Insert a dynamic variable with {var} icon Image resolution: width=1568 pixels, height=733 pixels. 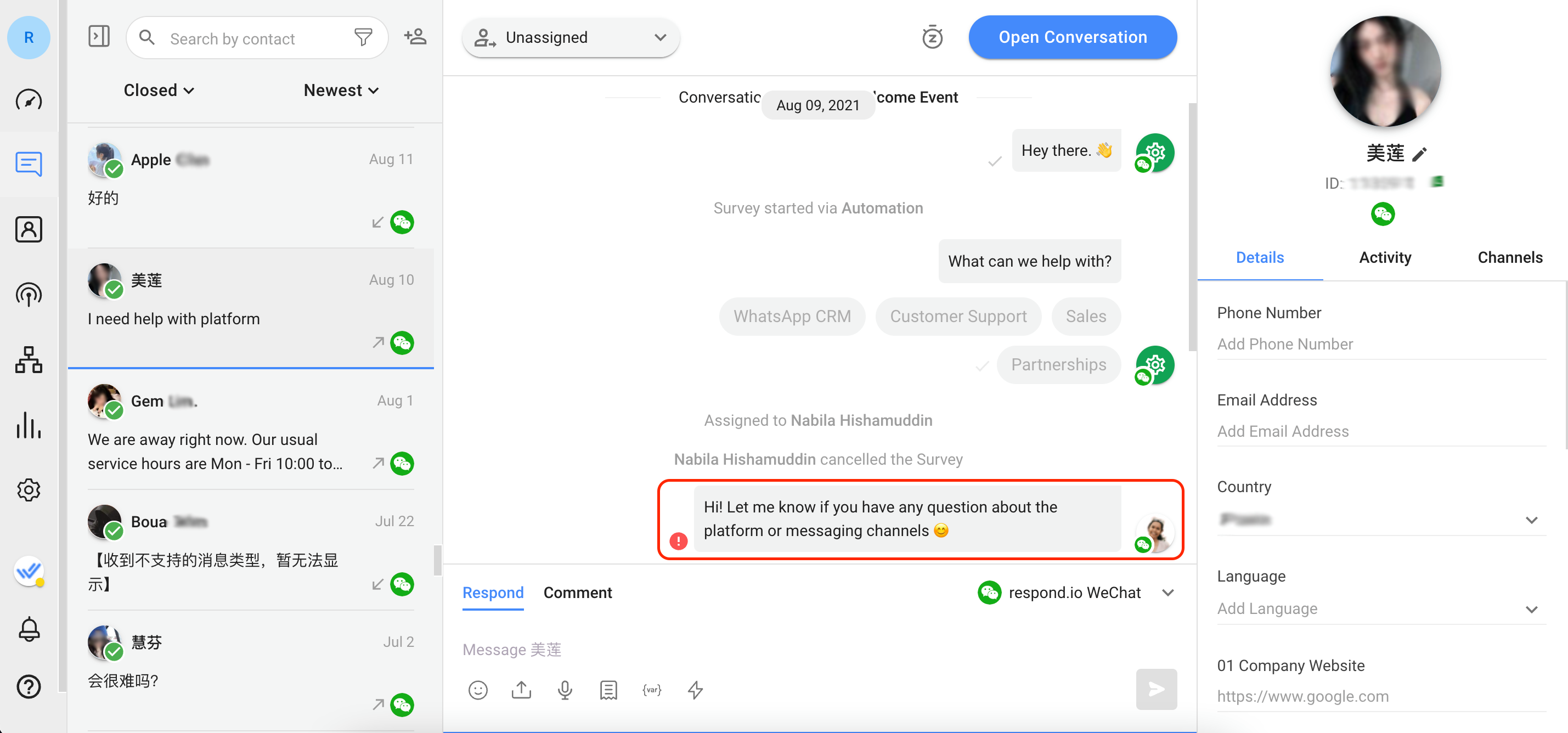coord(652,690)
